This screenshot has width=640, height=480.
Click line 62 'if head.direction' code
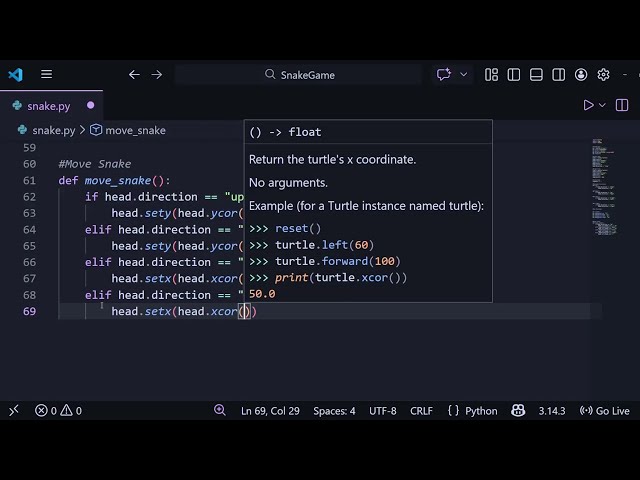[x=164, y=197]
